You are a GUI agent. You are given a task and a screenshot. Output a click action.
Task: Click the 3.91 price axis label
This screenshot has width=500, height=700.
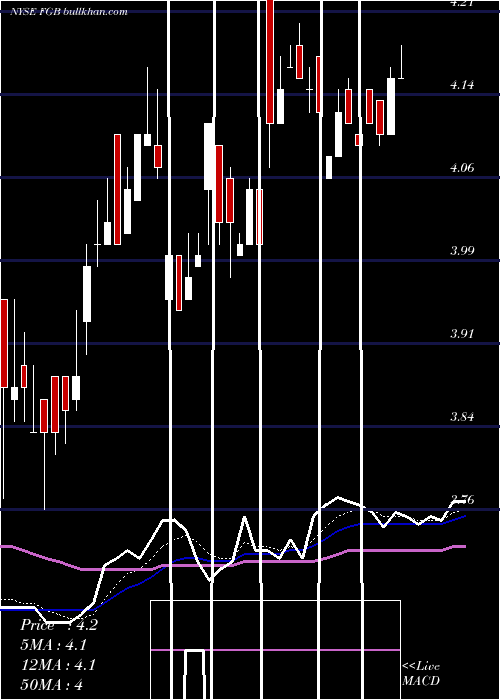pos(462,333)
